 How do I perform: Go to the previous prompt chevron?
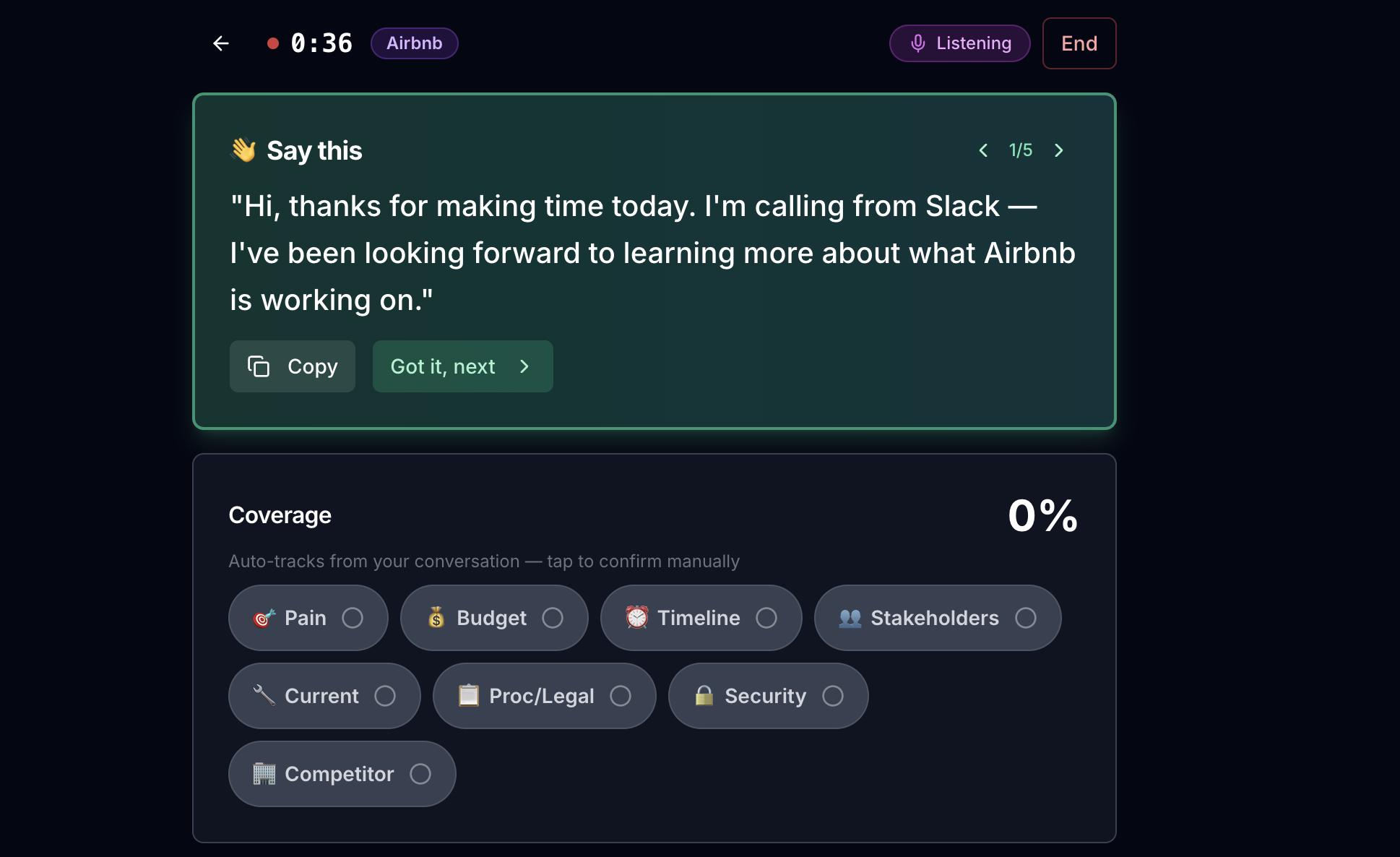[983, 150]
